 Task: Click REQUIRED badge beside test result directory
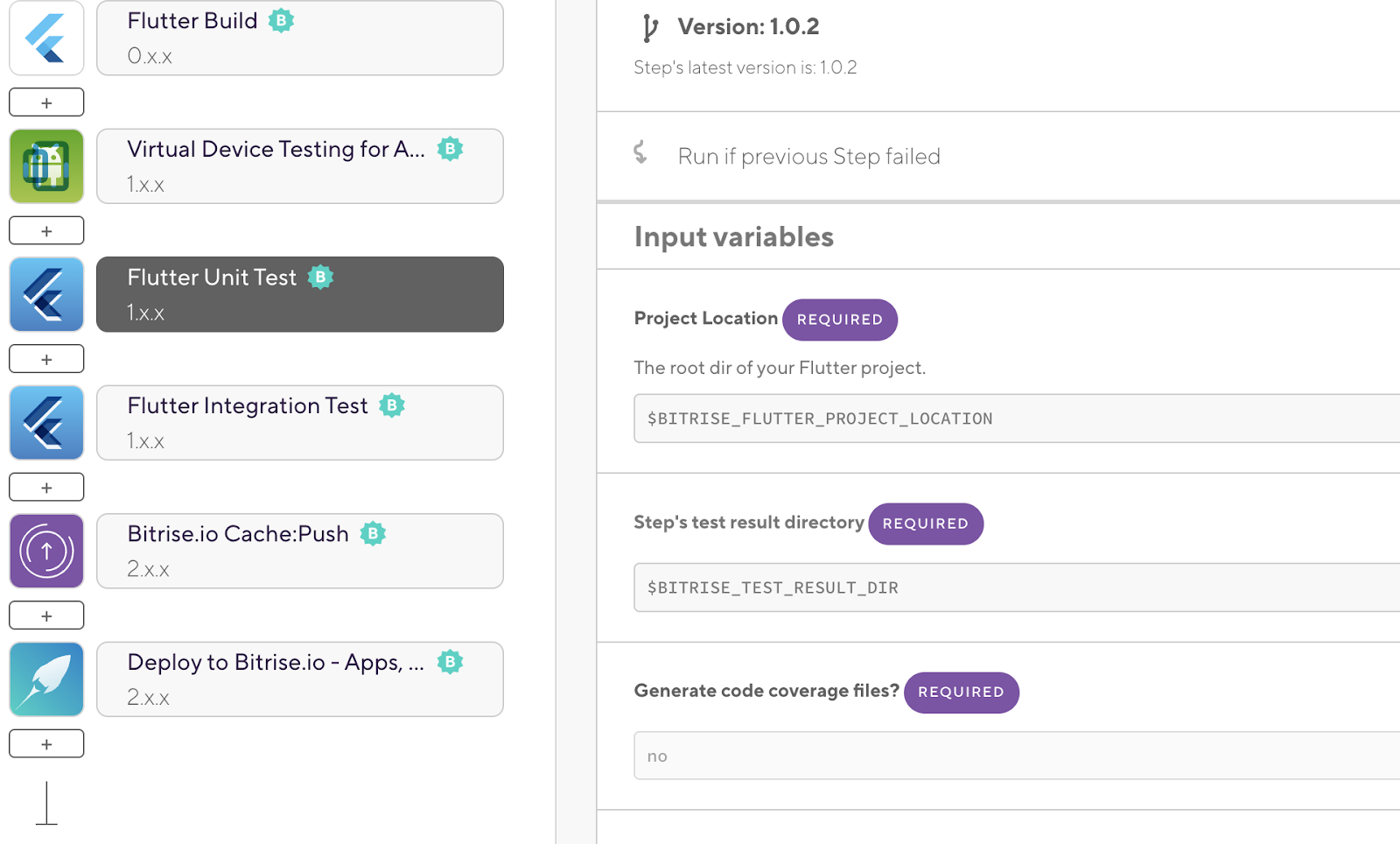pos(926,524)
